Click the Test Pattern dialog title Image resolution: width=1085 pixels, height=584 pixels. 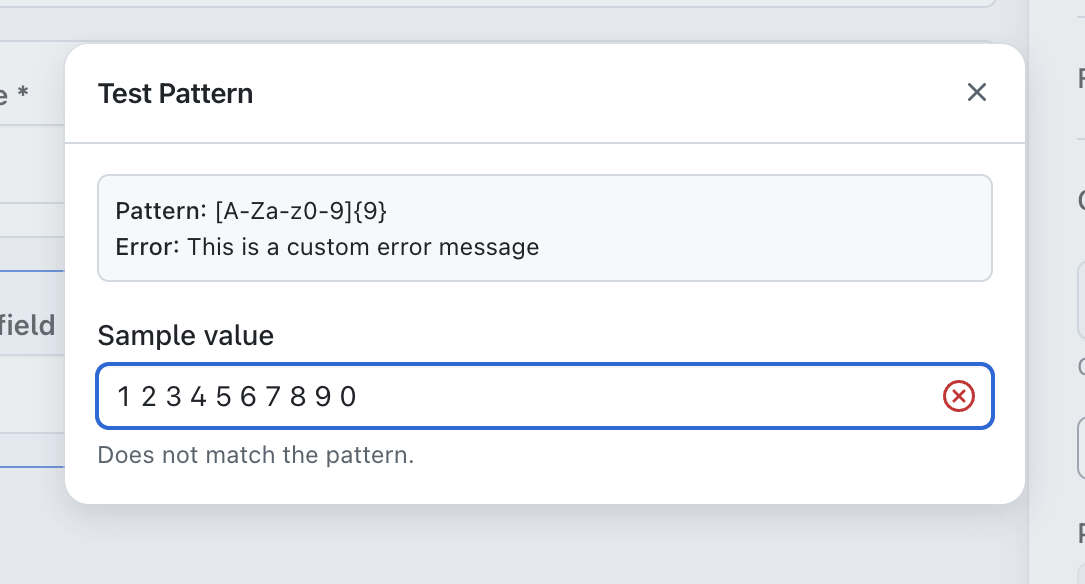[x=175, y=94]
